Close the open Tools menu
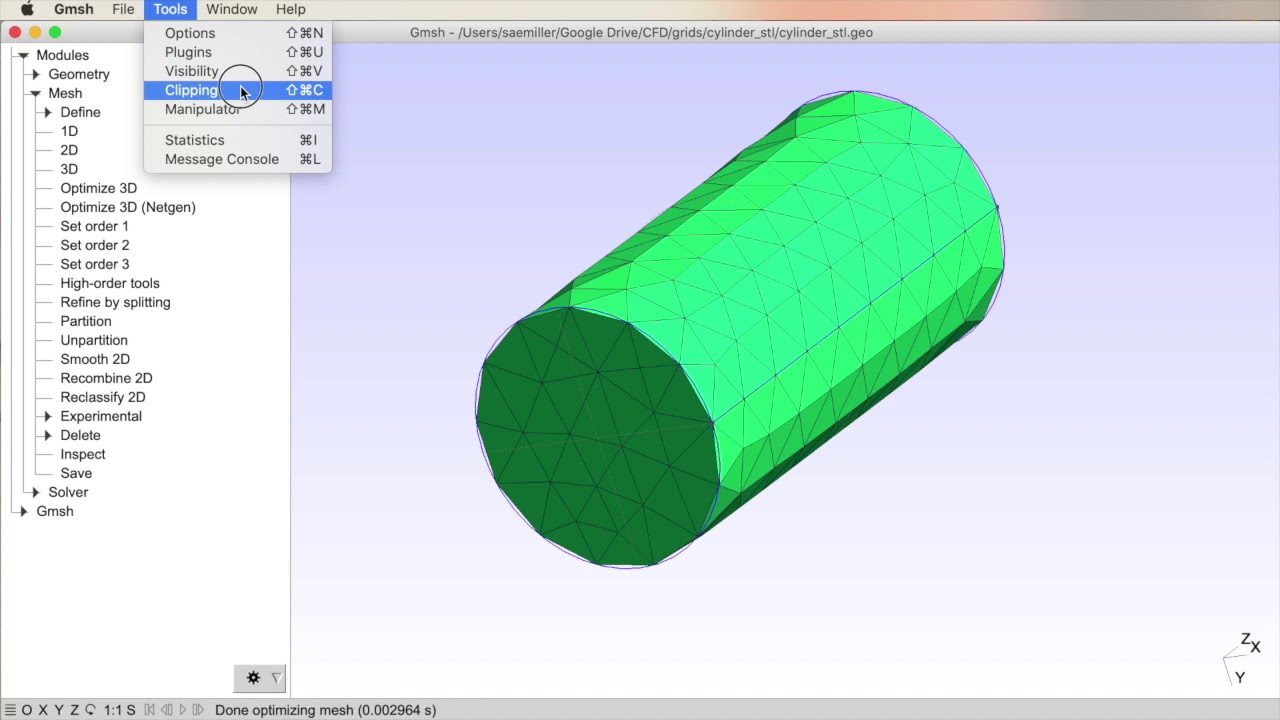The image size is (1280, 720). click(x=170, y=9)
